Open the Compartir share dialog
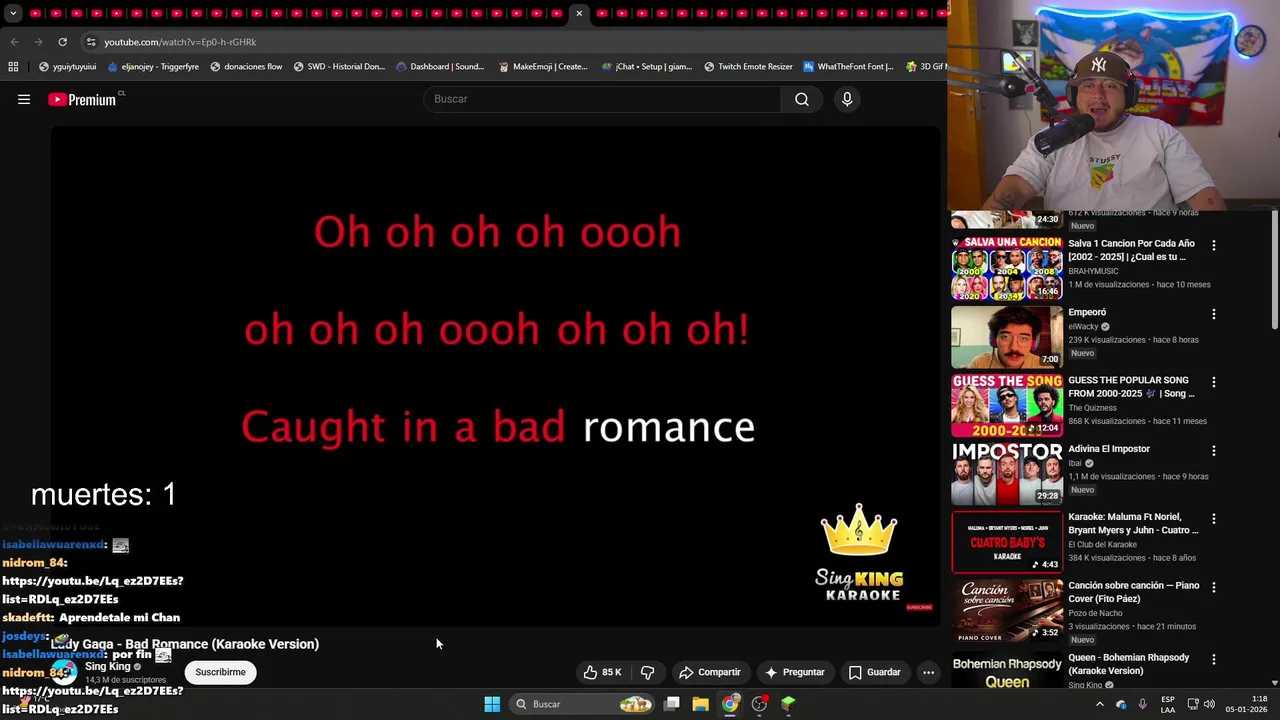The height and width of the screenshot is (720, 1280). tap(710, 672)
